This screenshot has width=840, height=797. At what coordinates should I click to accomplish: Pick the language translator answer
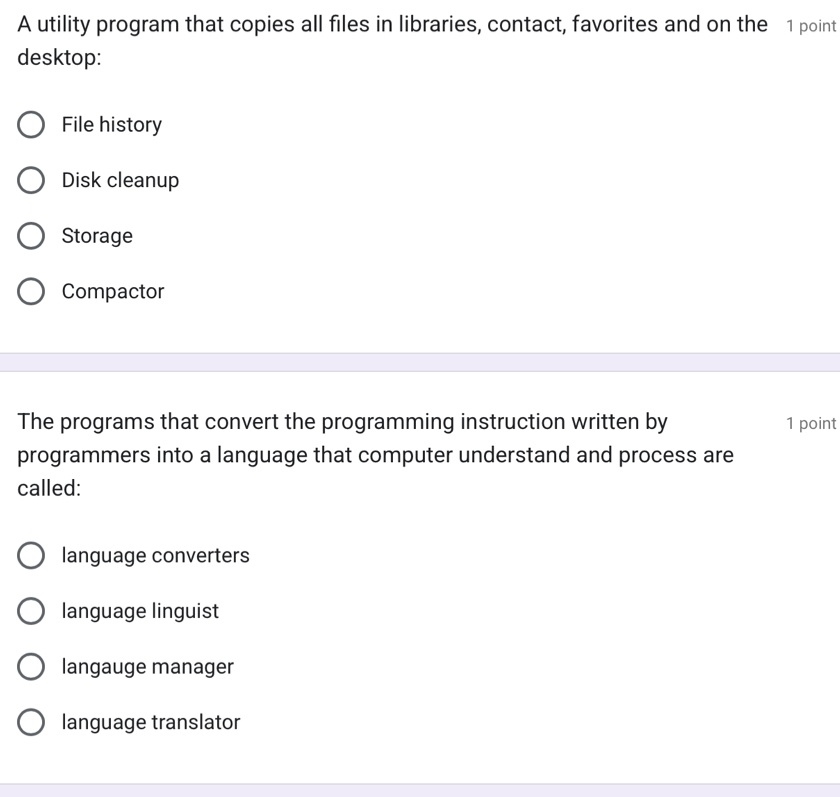30,722
